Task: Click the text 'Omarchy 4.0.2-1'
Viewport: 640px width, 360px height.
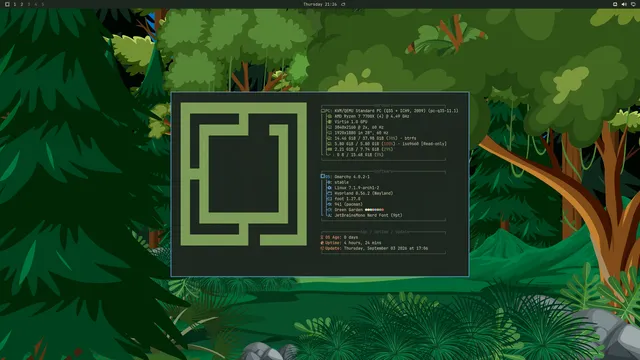Action: click(352, 177)
